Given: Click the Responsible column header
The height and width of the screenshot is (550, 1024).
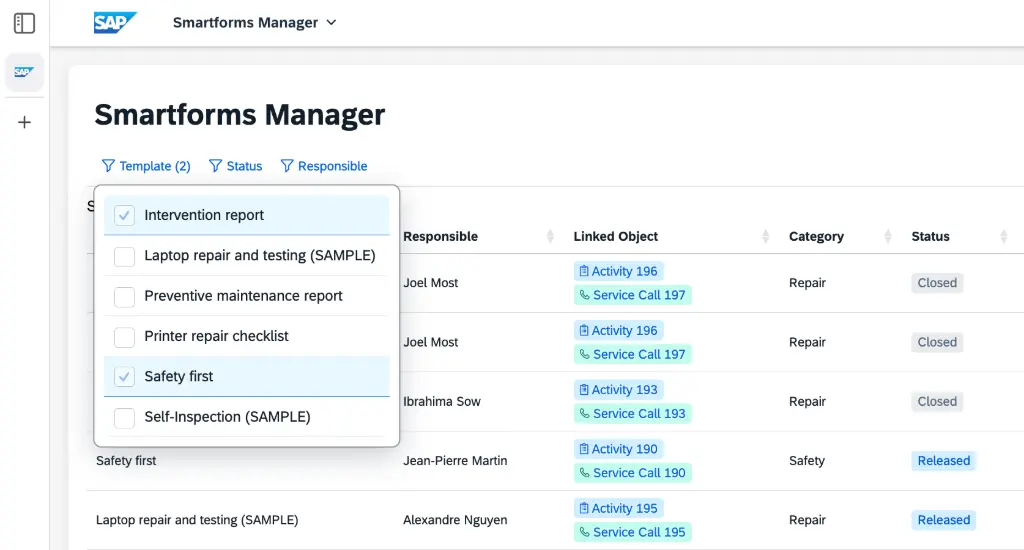Looking at the screenshot, I should click(440, 236).
